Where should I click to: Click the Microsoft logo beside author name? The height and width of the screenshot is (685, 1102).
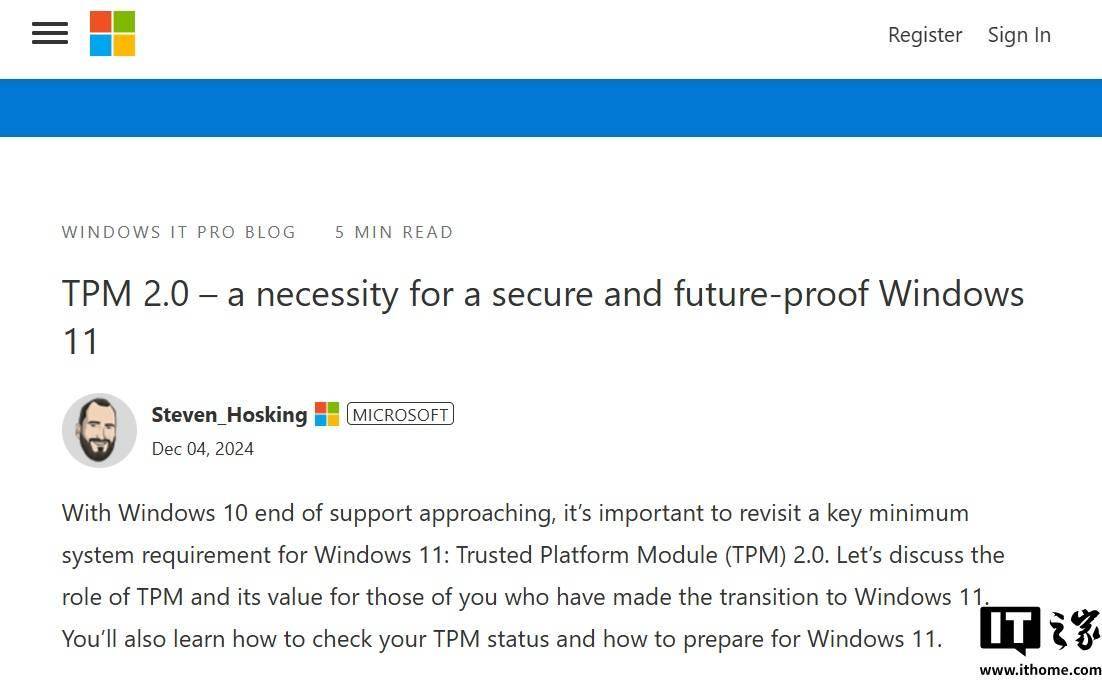coord(327,414)
